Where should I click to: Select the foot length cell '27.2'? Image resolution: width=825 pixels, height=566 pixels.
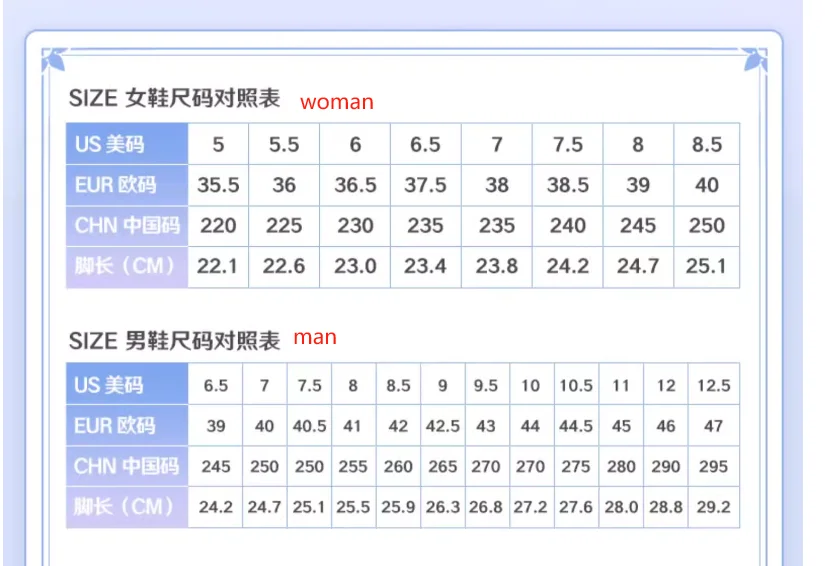[x=530, y=507]
